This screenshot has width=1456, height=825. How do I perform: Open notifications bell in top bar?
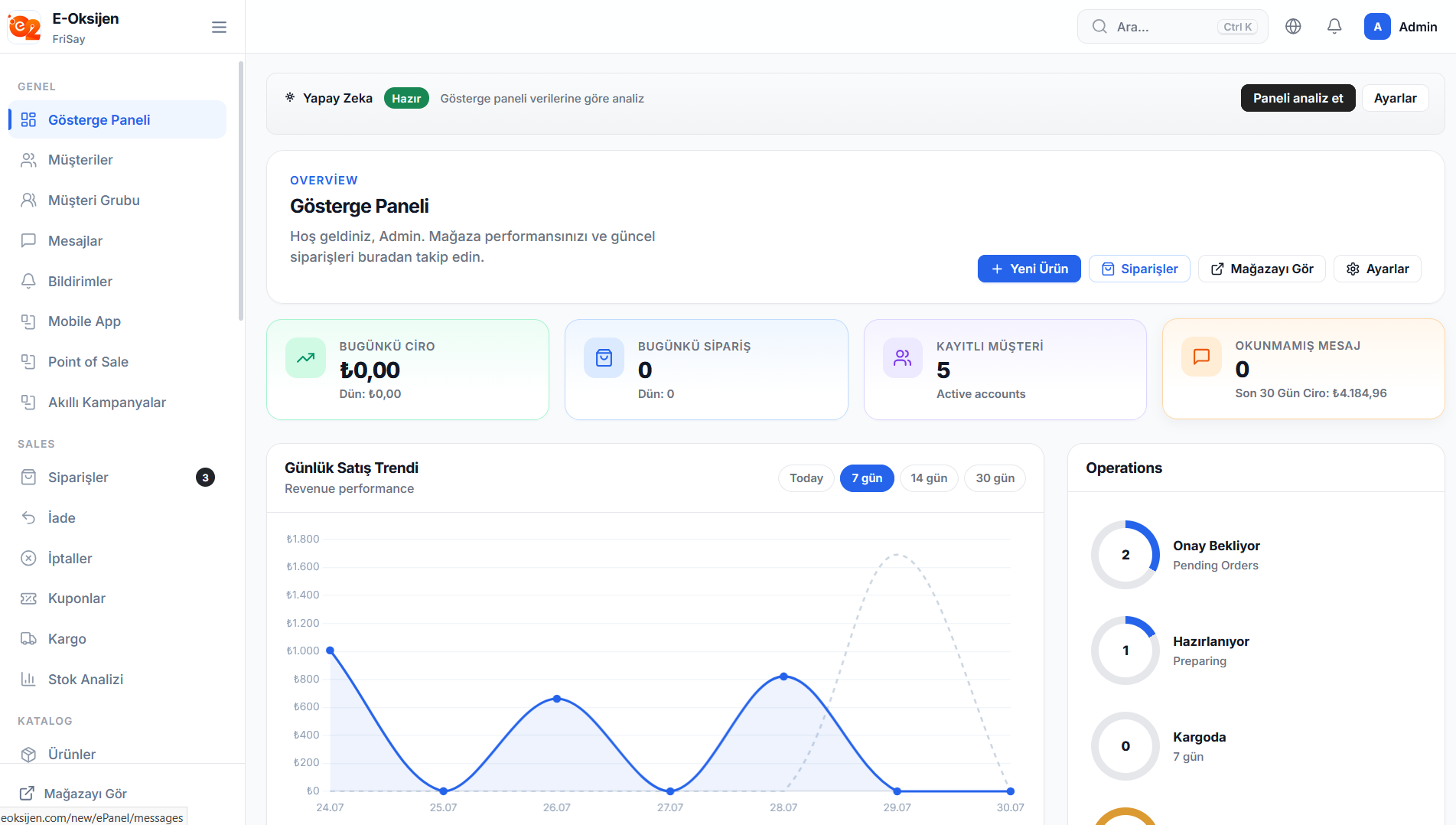[1334, 27]
